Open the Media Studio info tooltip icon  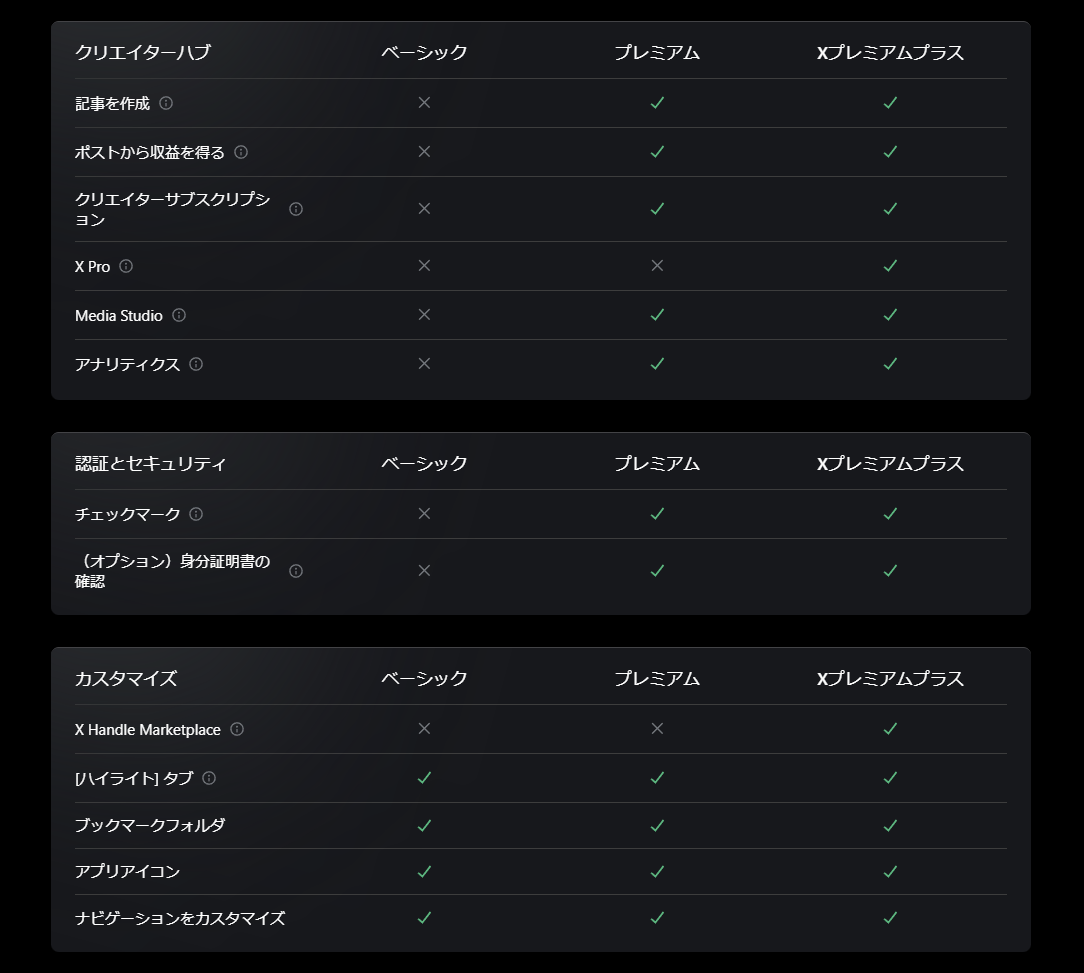coord(178,315)
